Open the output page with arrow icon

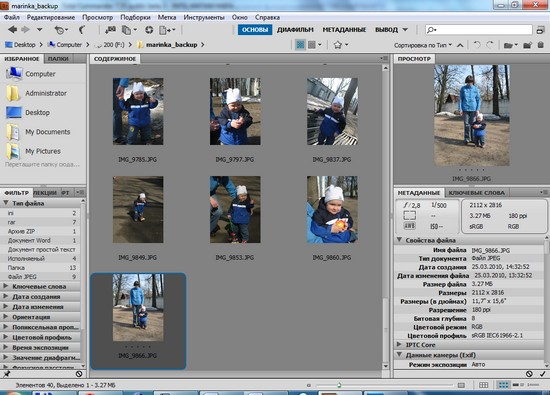[167, 30]
